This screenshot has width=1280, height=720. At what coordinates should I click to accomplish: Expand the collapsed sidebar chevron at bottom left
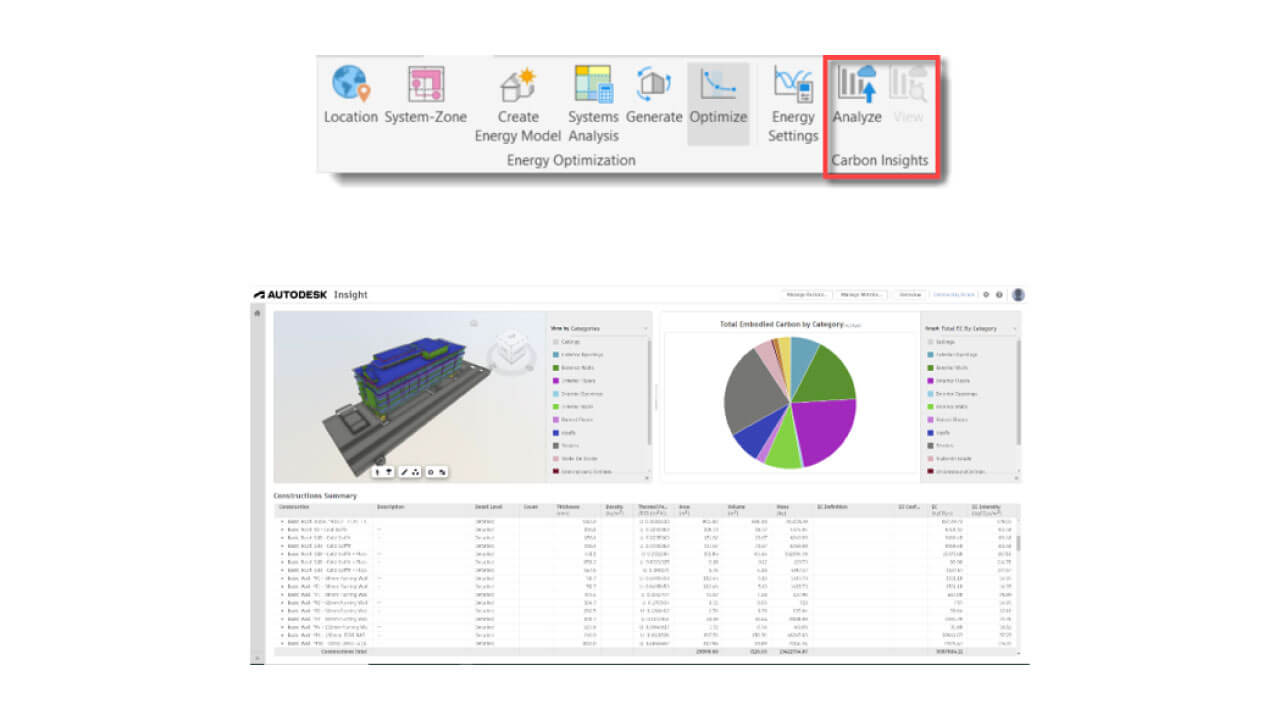point(257,658)
